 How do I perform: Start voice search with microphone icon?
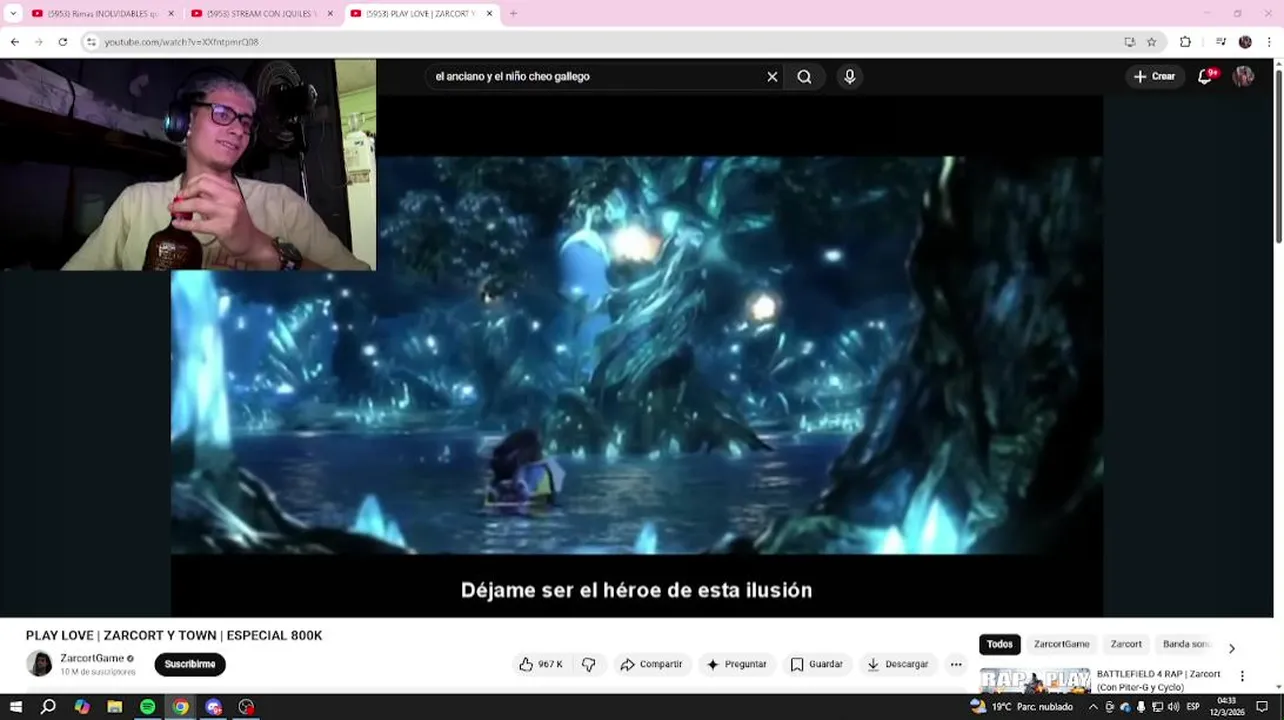849,77
